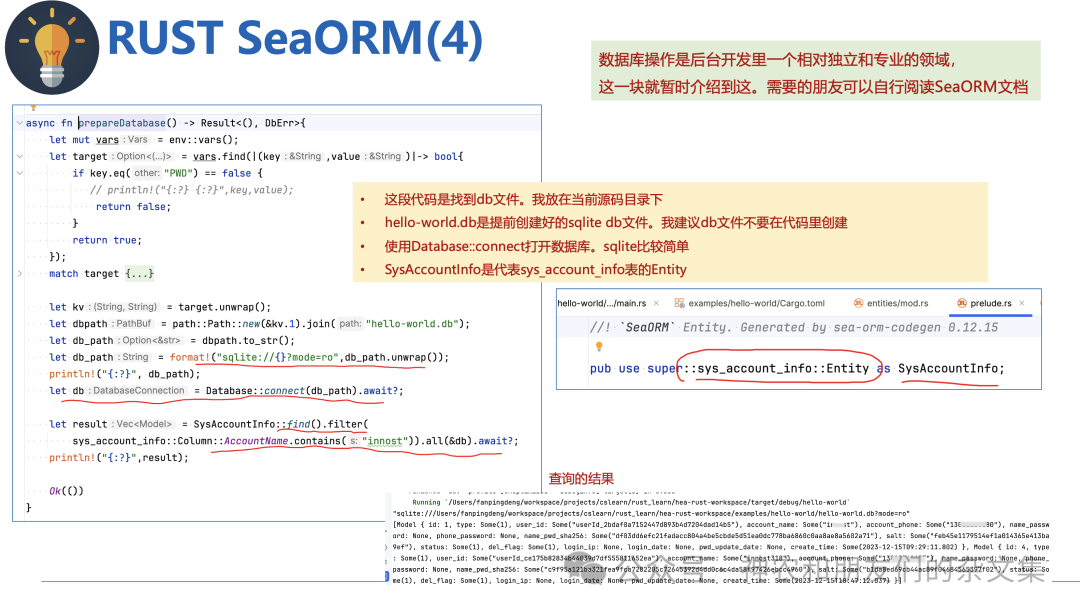Collapse the 'let target' closure fold arrow
1080x613 pixels.
click(19, 156)
